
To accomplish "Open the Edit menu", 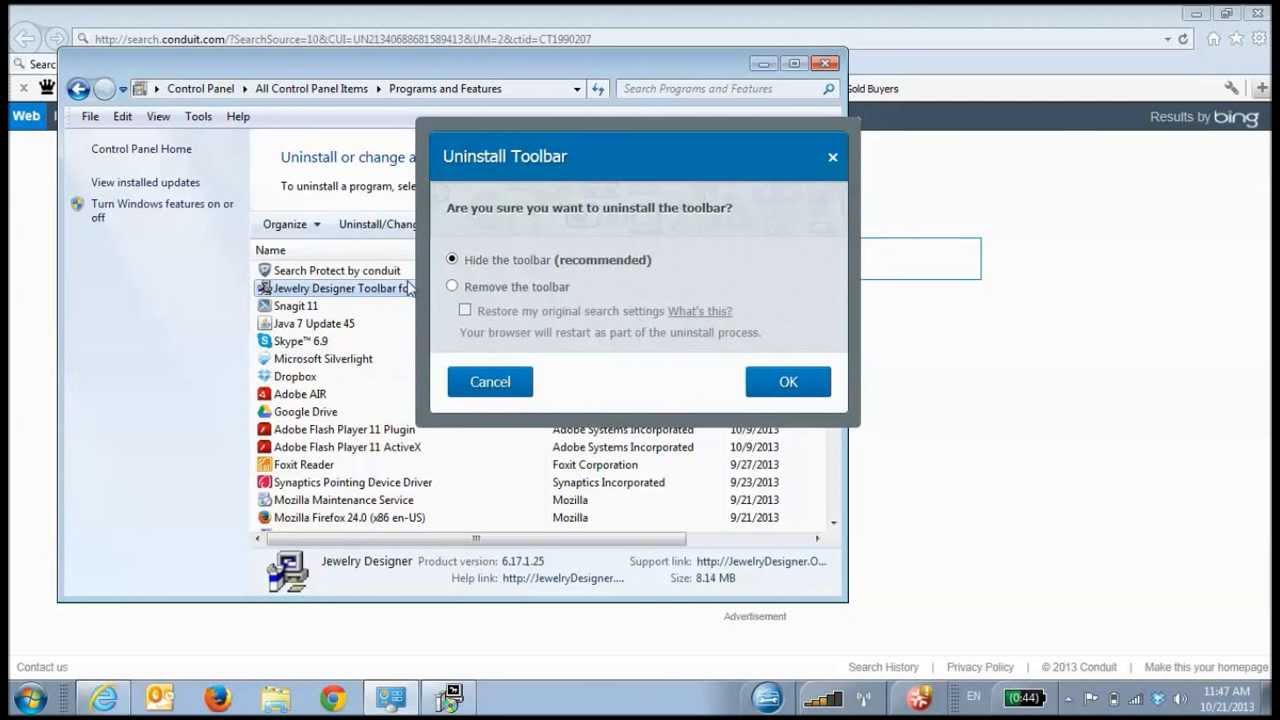I will (122, 117).
